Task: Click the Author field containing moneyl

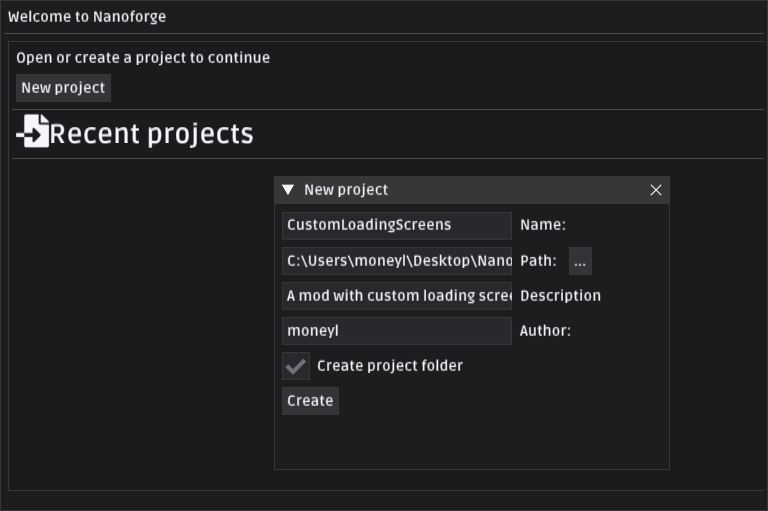Action: (x=396, y=331)
